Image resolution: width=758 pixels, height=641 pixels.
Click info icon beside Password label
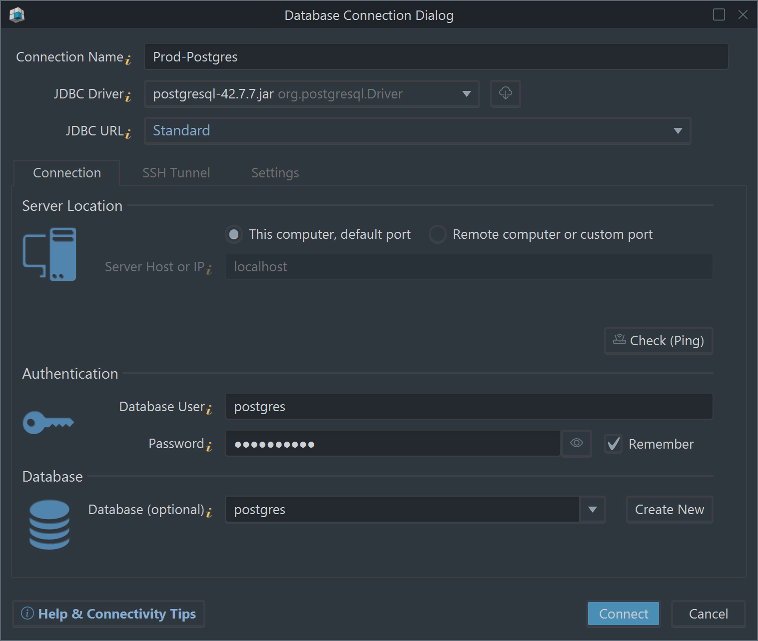tap(209, 446)
